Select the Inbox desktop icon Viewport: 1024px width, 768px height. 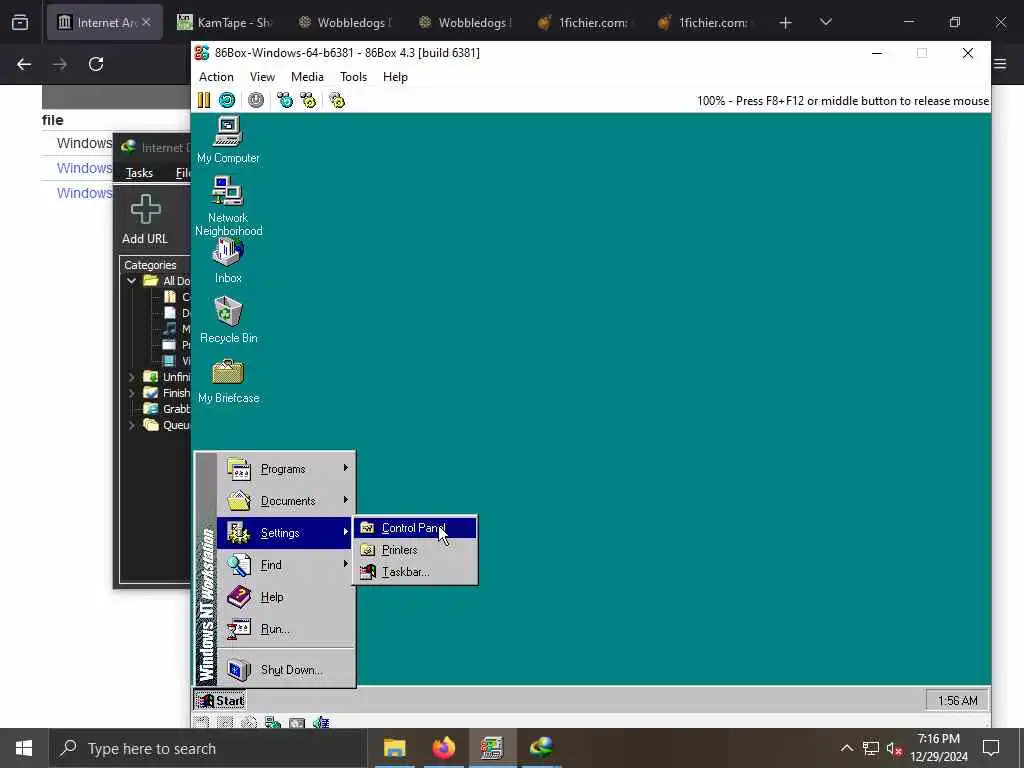click(x=228, y=261)
